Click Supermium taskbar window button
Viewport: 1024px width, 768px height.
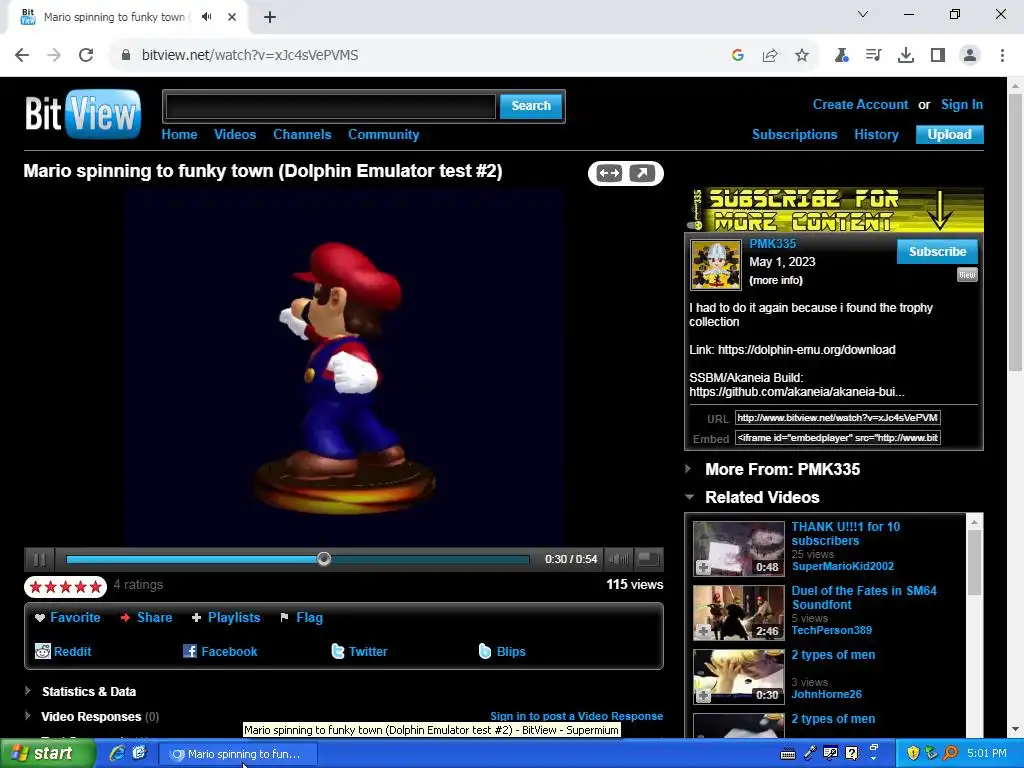tap(238, 754)
